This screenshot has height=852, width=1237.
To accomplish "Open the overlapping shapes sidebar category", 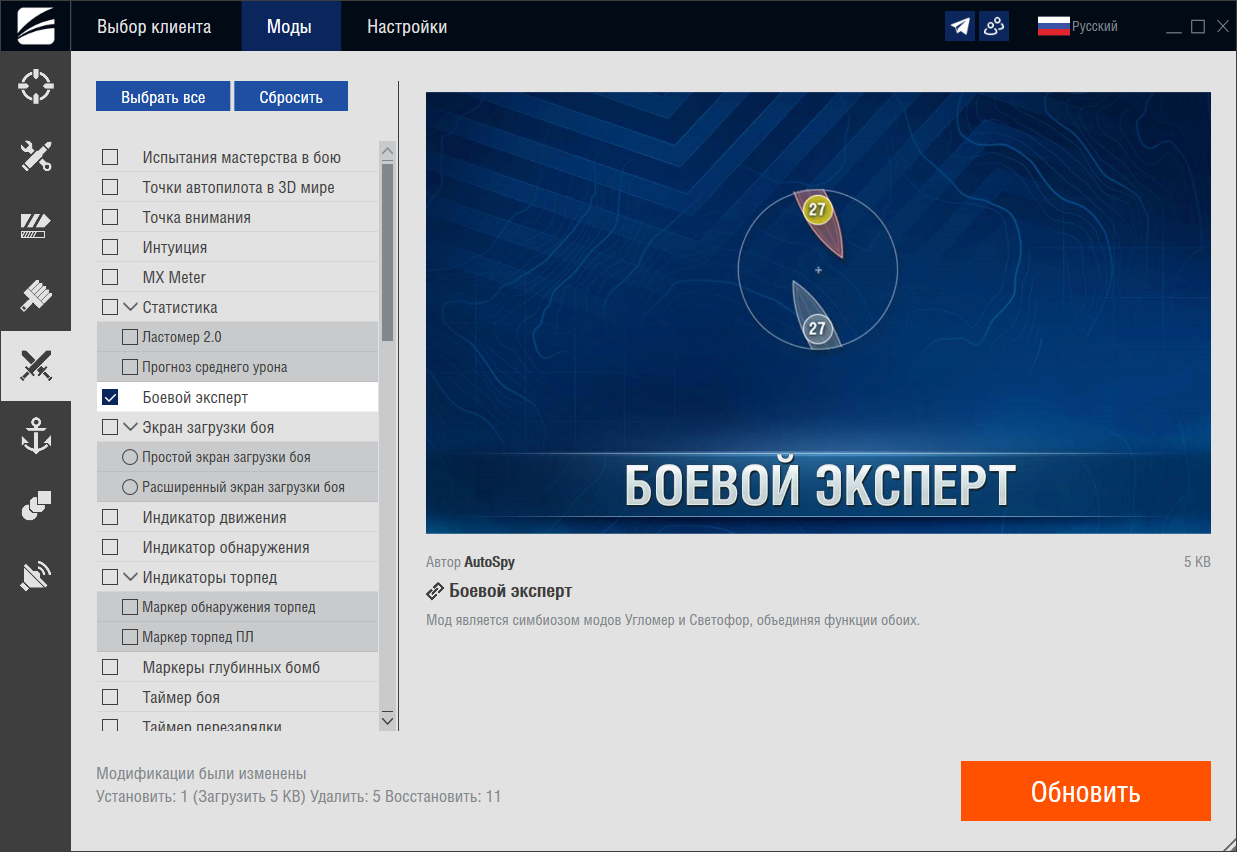I will click(36, 506).
